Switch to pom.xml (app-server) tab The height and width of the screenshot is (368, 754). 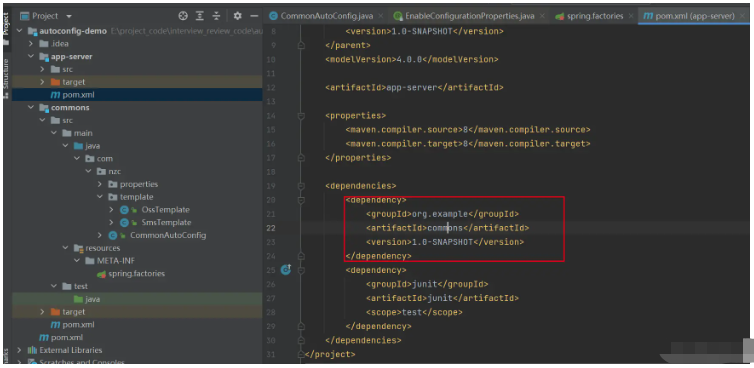[x=695, y=16]
